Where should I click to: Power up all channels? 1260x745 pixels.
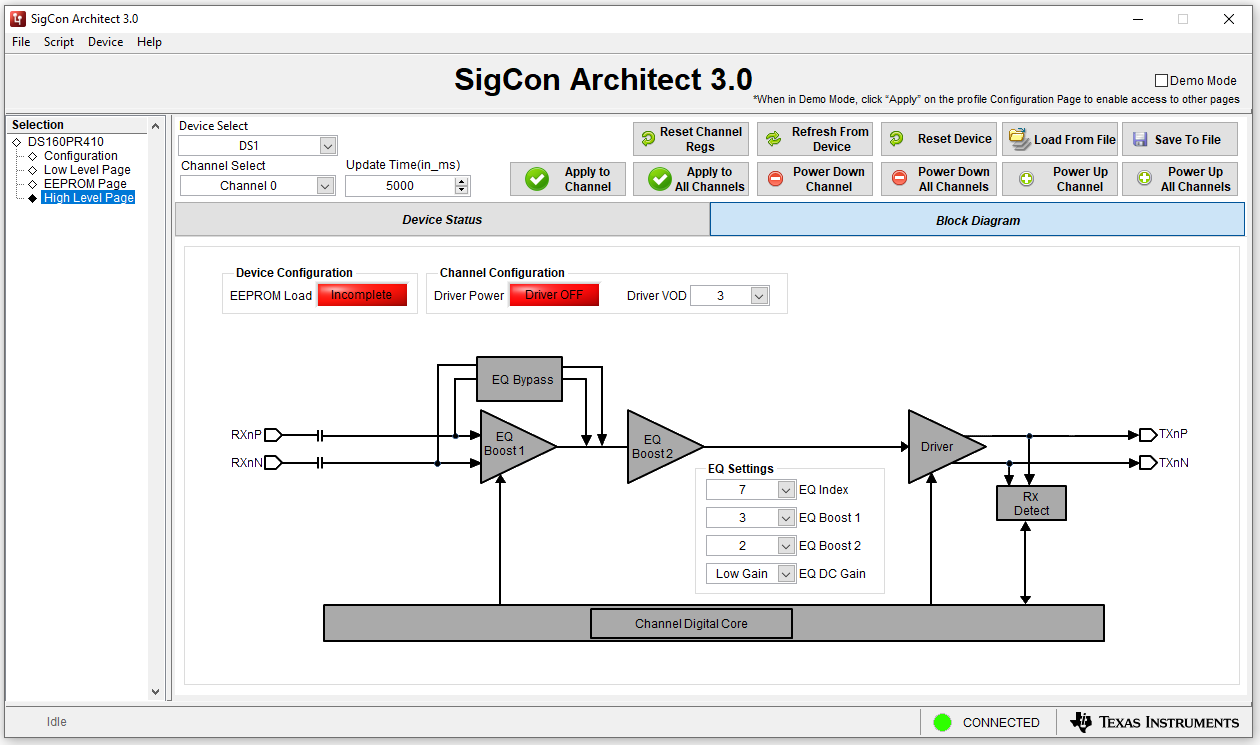click(x=1179, y=179)
